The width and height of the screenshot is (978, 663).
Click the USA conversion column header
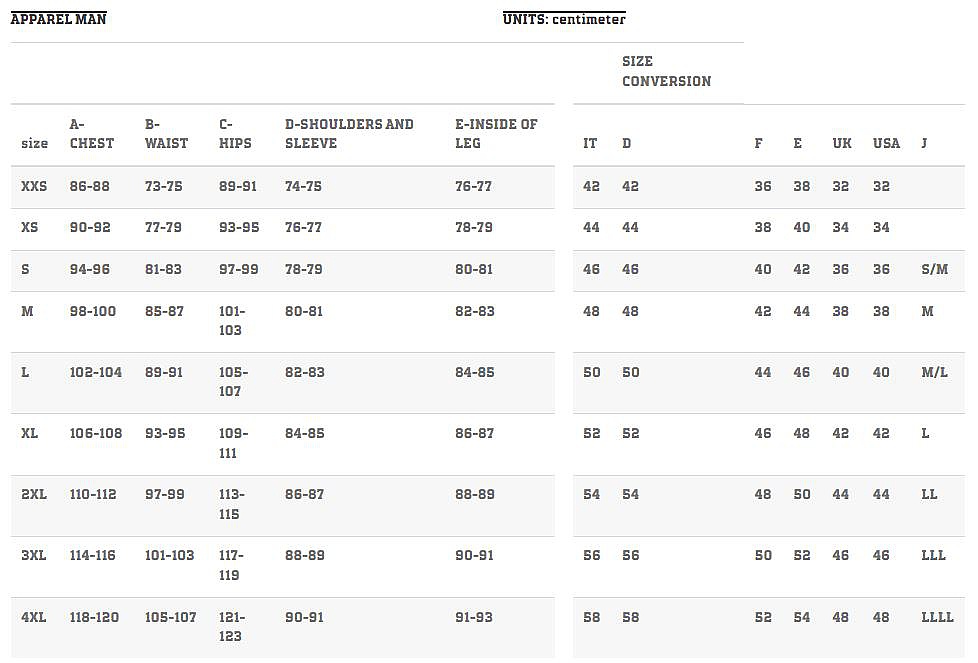click(886, 143)
